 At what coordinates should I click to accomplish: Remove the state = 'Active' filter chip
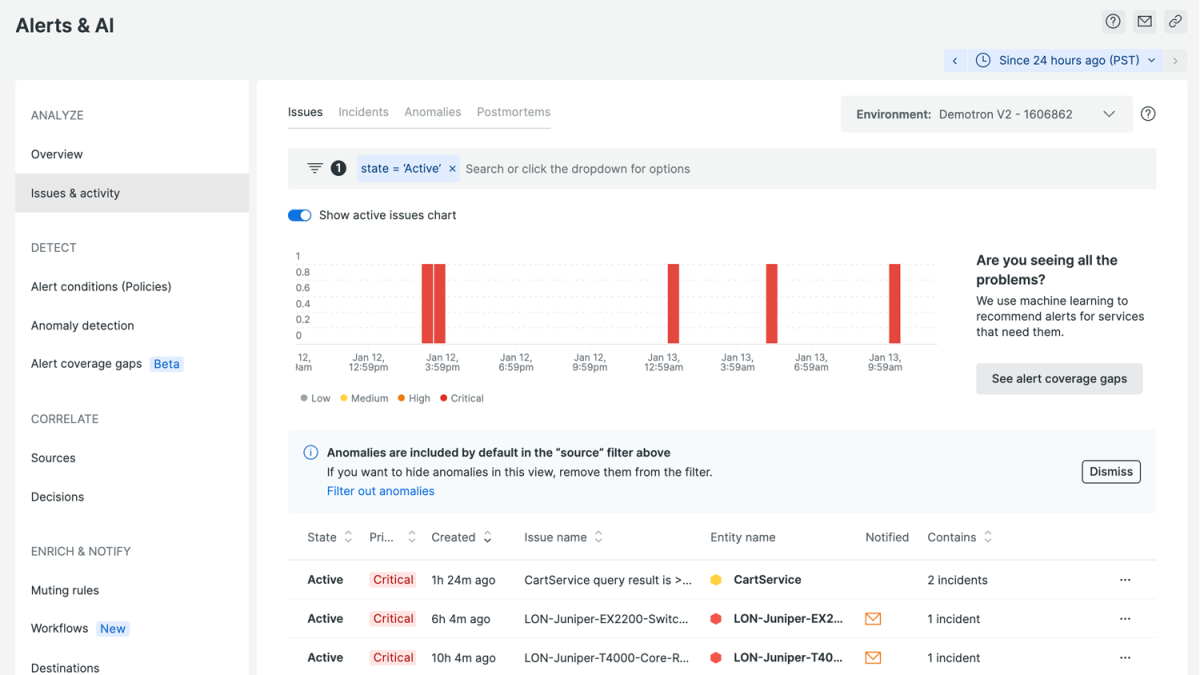[452, 169]
